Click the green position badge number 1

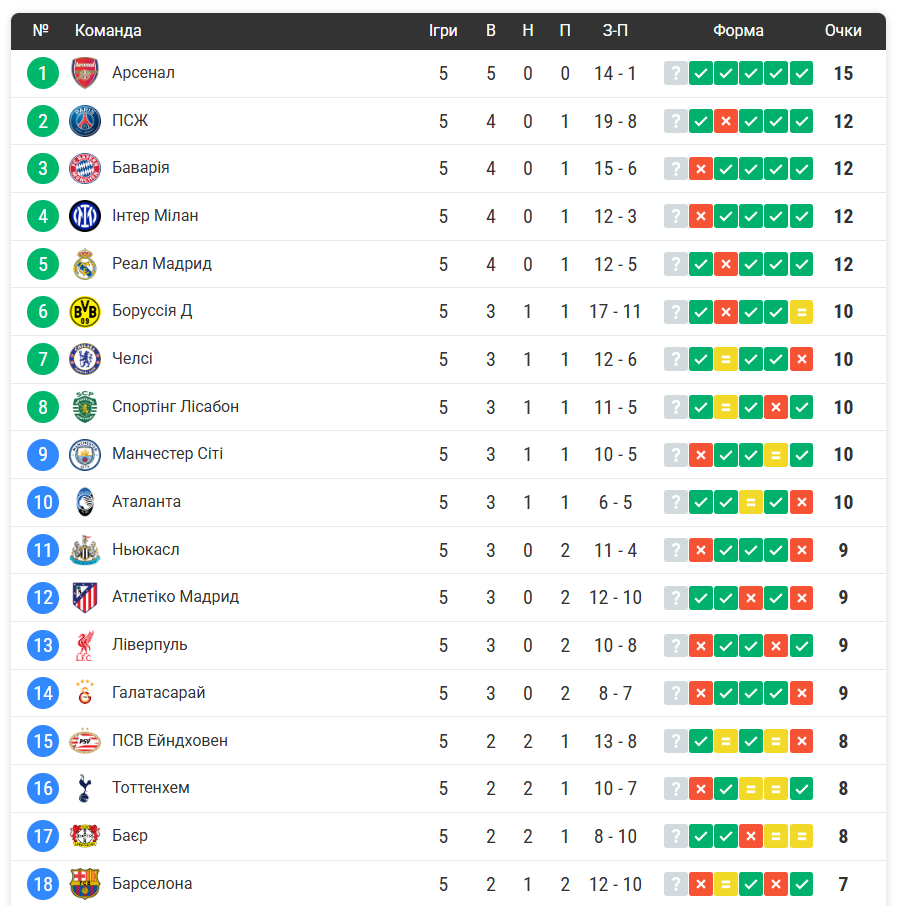coord(43,73)
